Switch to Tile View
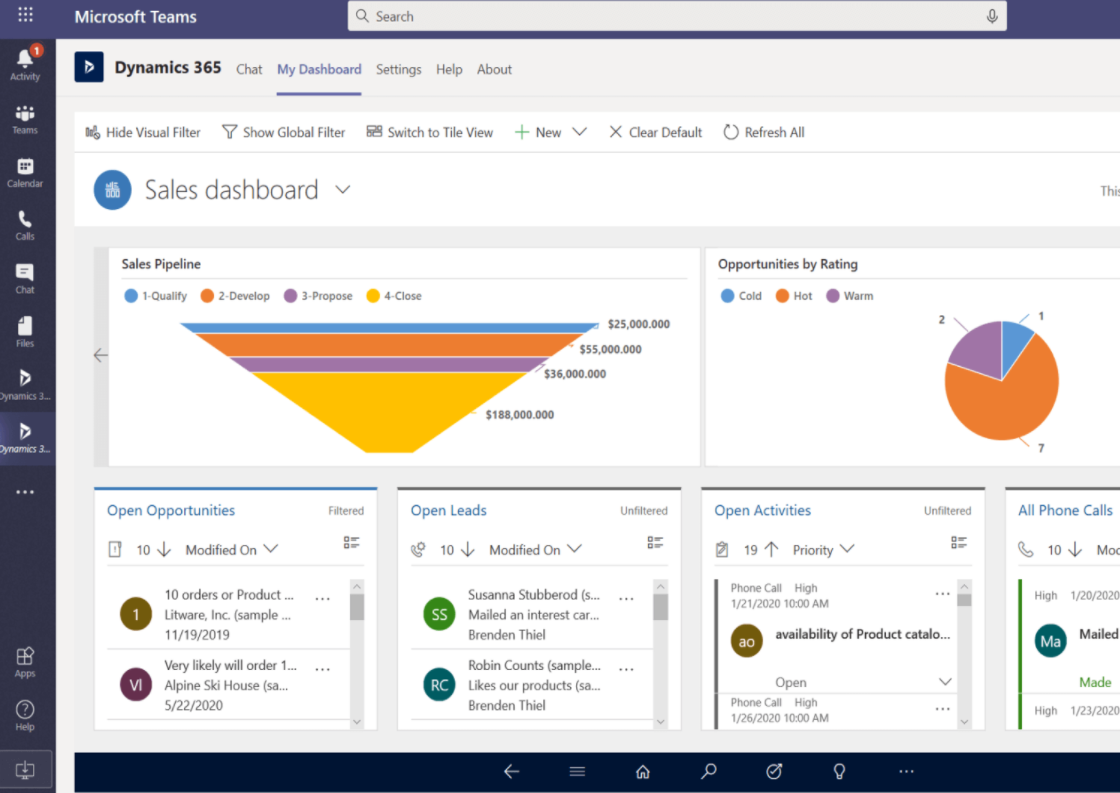 coord(430,132)
